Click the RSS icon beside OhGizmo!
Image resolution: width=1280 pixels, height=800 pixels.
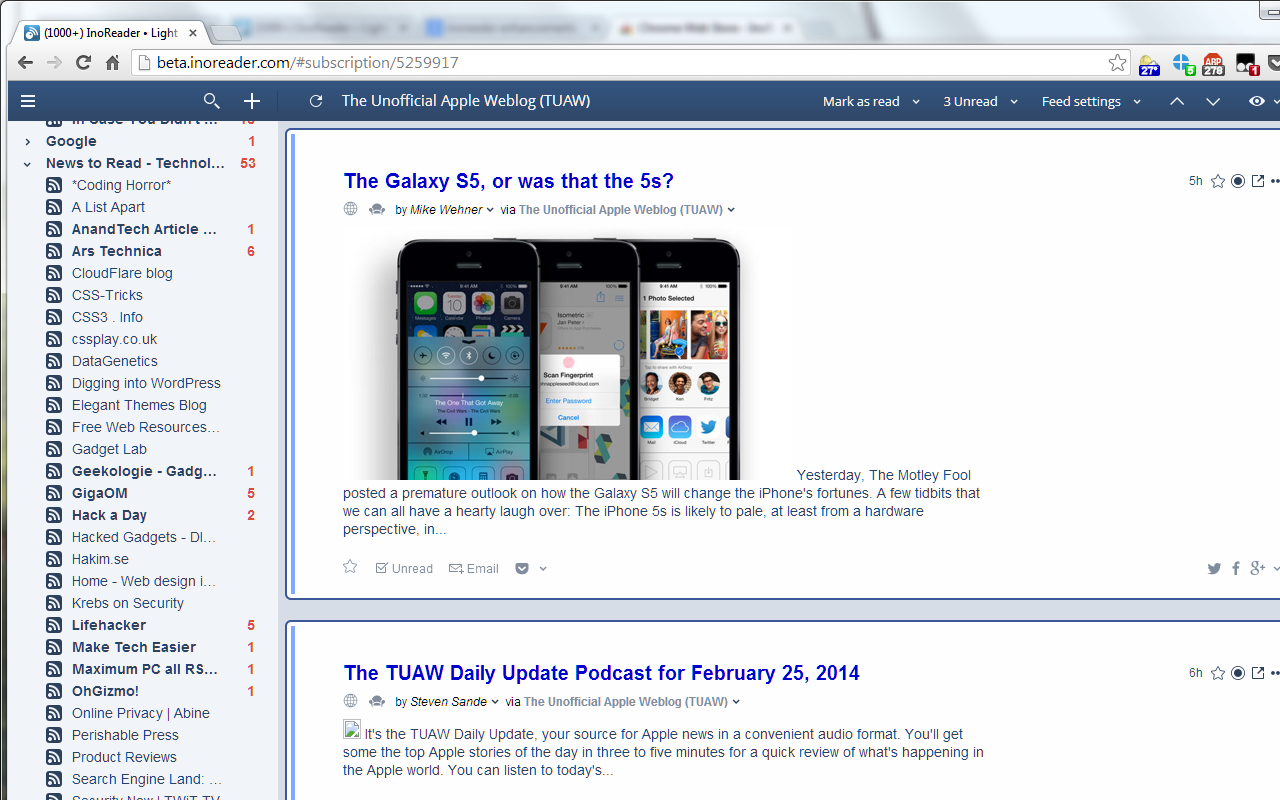coord(54,691)
